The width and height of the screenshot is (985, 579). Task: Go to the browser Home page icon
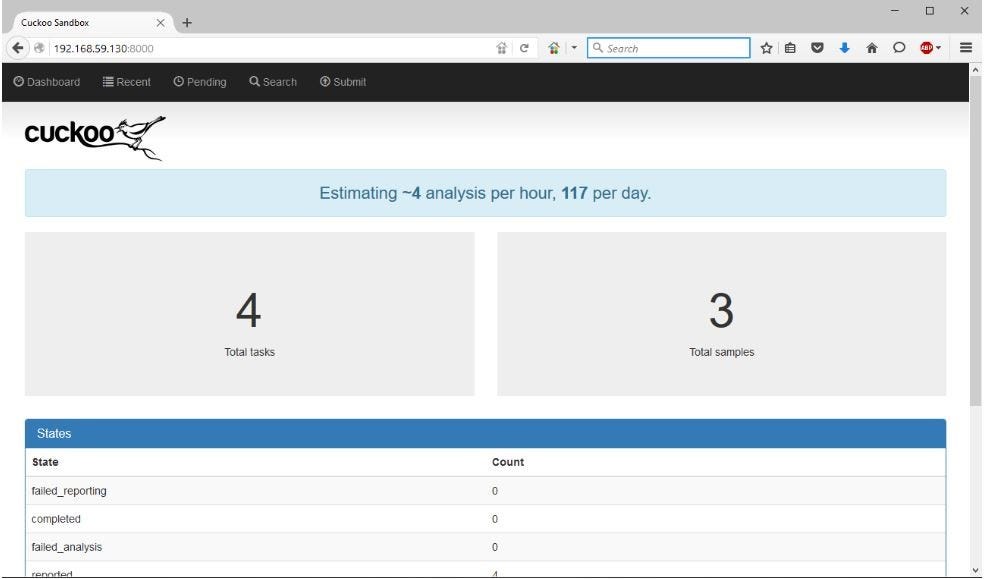872,48
